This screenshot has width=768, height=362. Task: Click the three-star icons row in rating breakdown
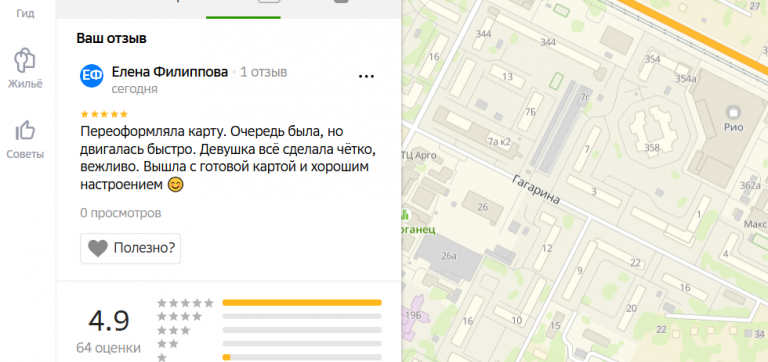point(174,330)
